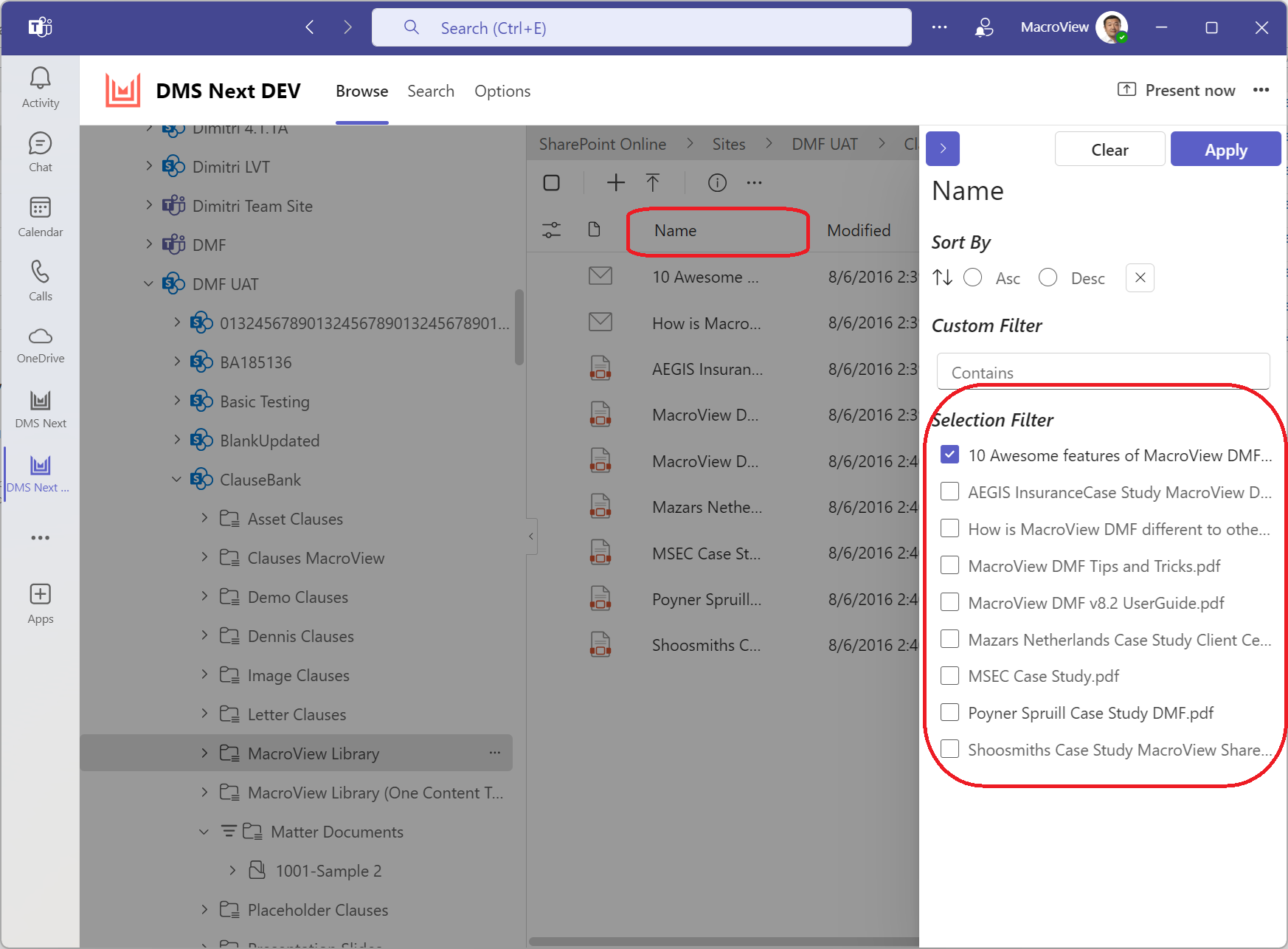Open MacroView Library folder options ellipsis
Screen dimensions: 1288x949
pos(495,753)
